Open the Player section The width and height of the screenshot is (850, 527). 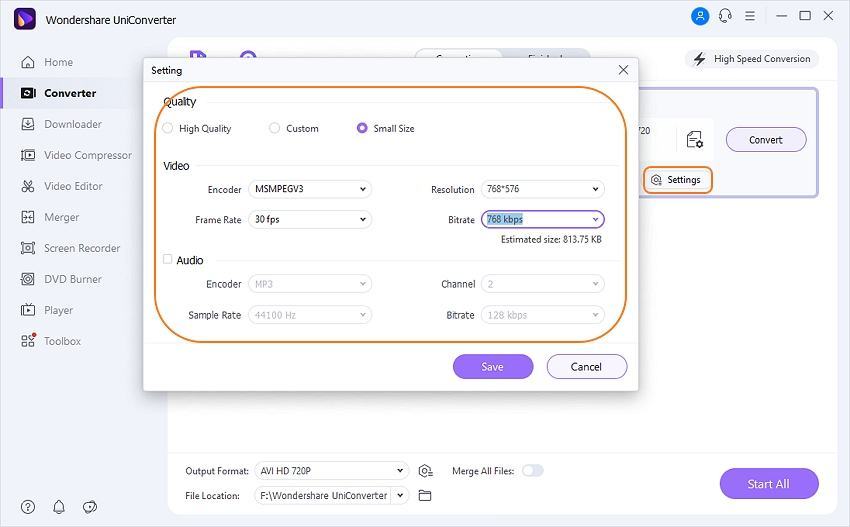(x=59, y=310)
